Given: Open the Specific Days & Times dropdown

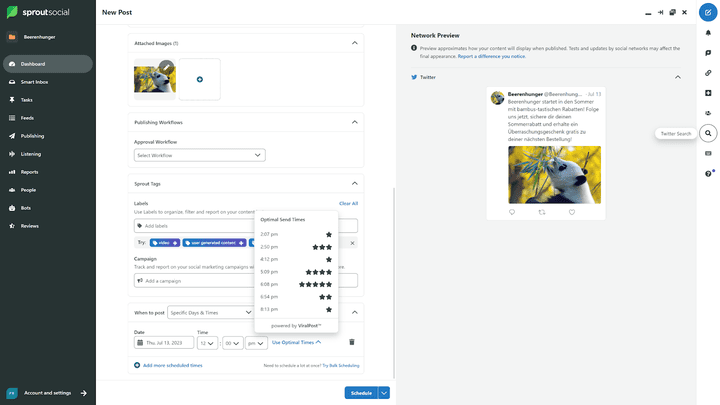Looking at the screenshot, I should tap(210, 313).
